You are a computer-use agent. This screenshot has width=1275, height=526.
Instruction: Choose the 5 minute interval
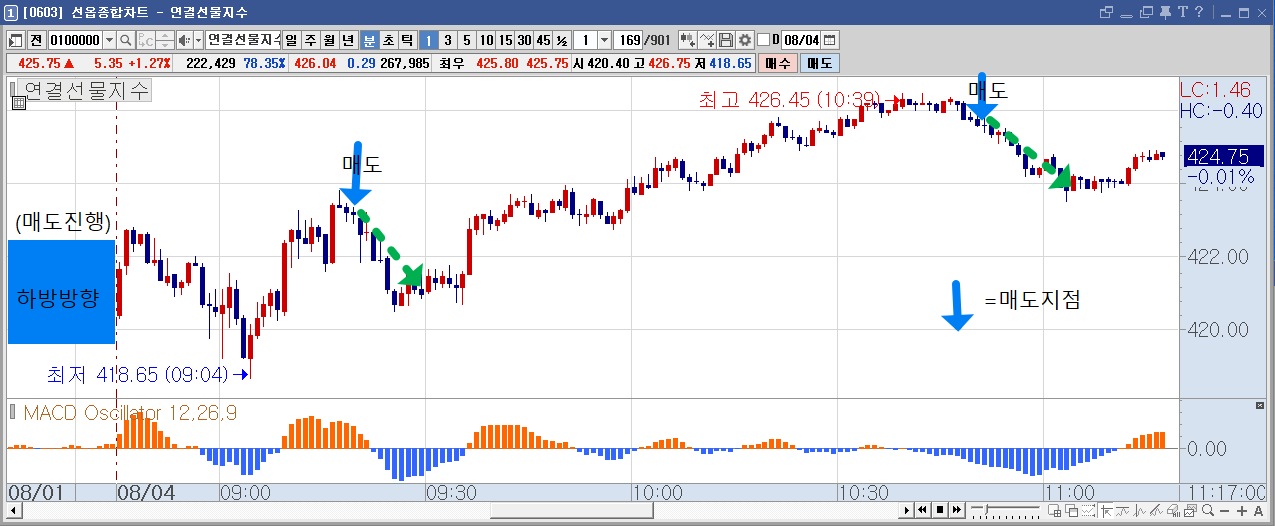[x=467, y=40]
